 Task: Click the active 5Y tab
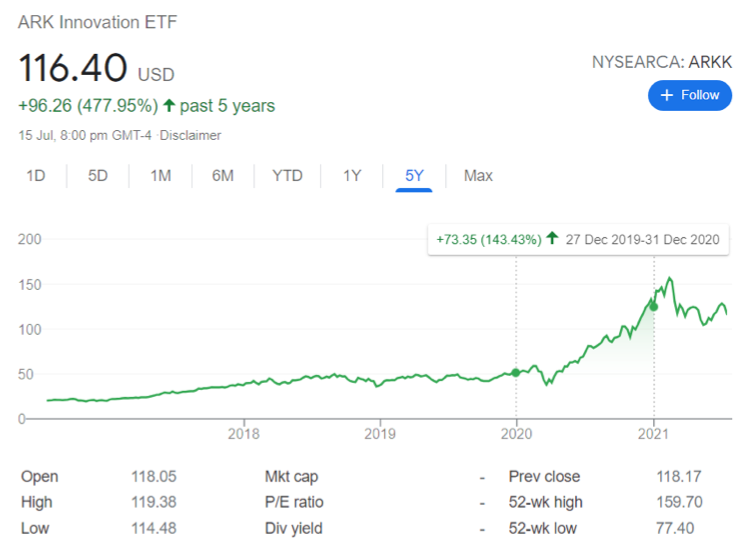pyautogui.click(x=414, y=176)
